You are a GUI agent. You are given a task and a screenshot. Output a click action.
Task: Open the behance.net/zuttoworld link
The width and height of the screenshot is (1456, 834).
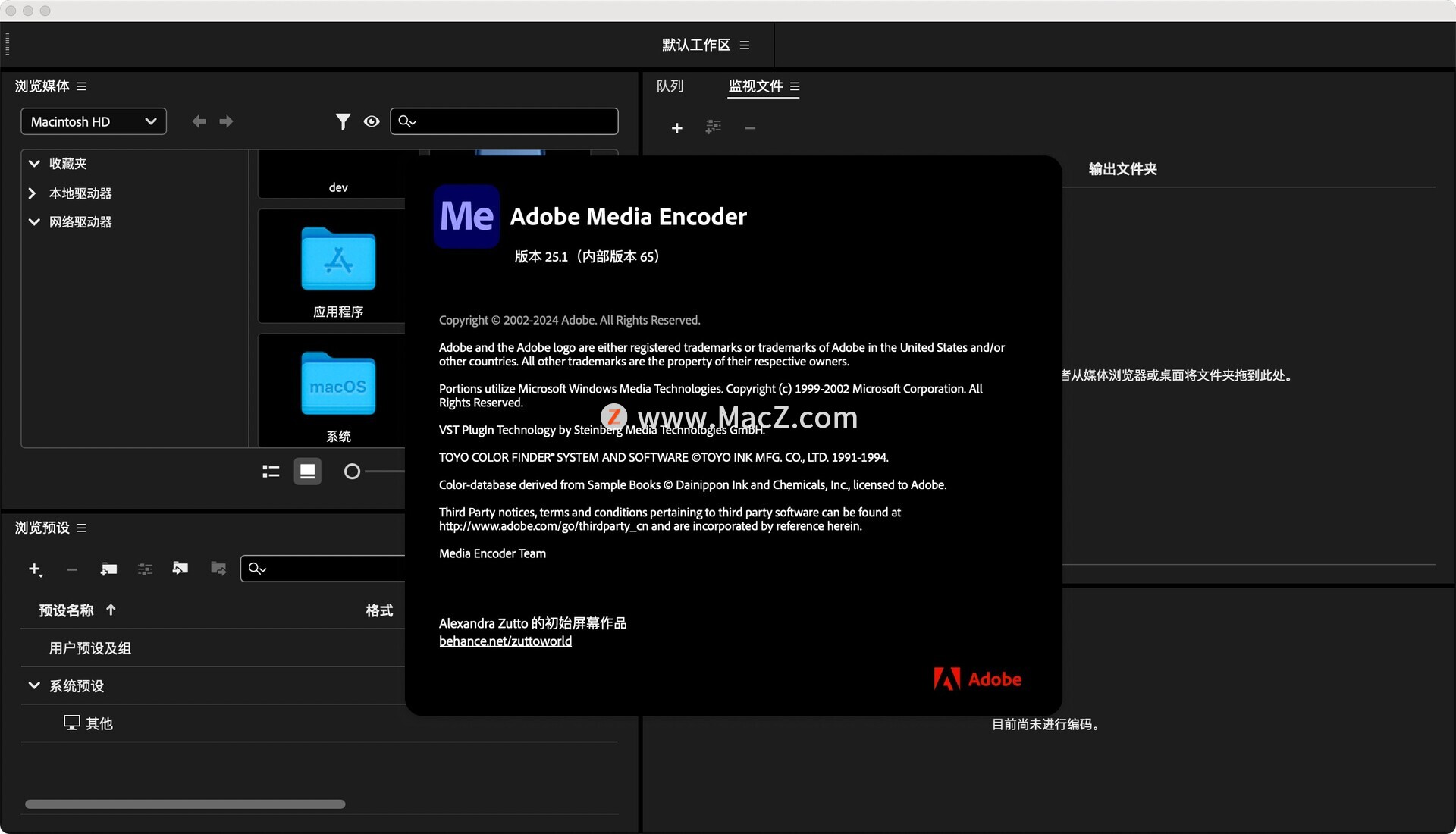pos(506,641)
